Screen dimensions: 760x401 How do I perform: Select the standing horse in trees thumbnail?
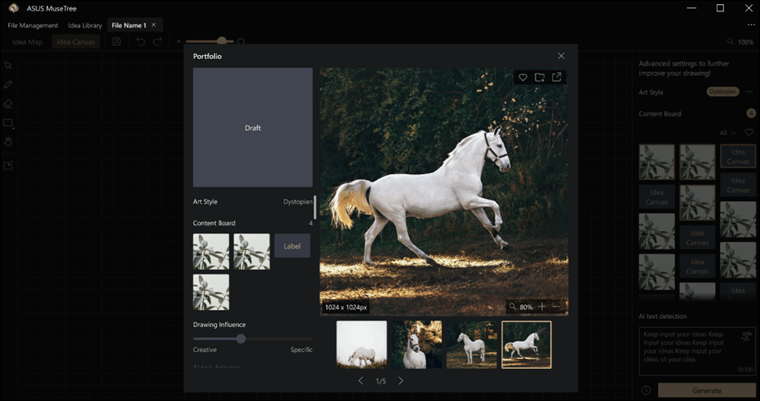tap(472, 345)
